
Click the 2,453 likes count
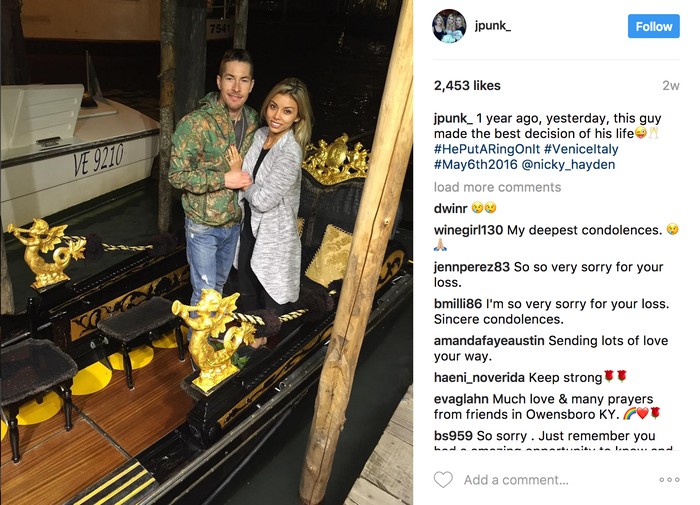pos(467,85)
